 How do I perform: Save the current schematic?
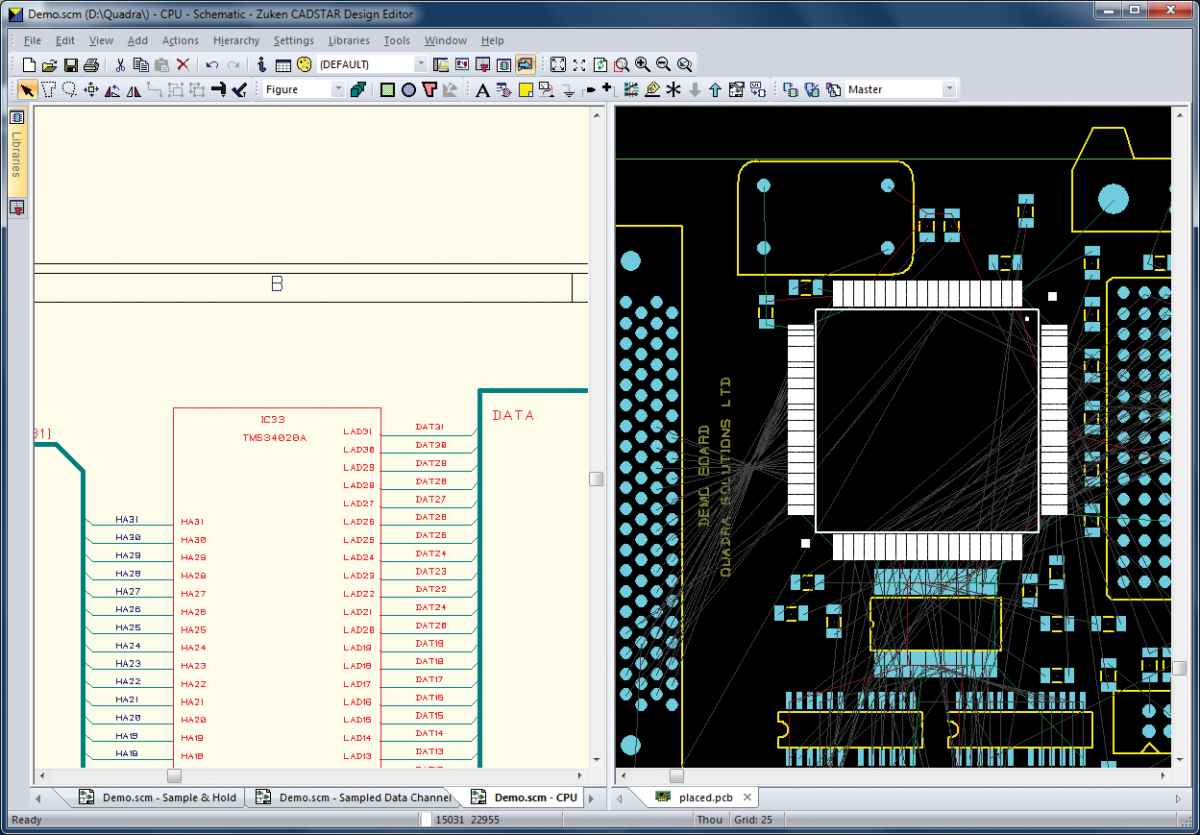pyautogui.click(x=70, y=64)
